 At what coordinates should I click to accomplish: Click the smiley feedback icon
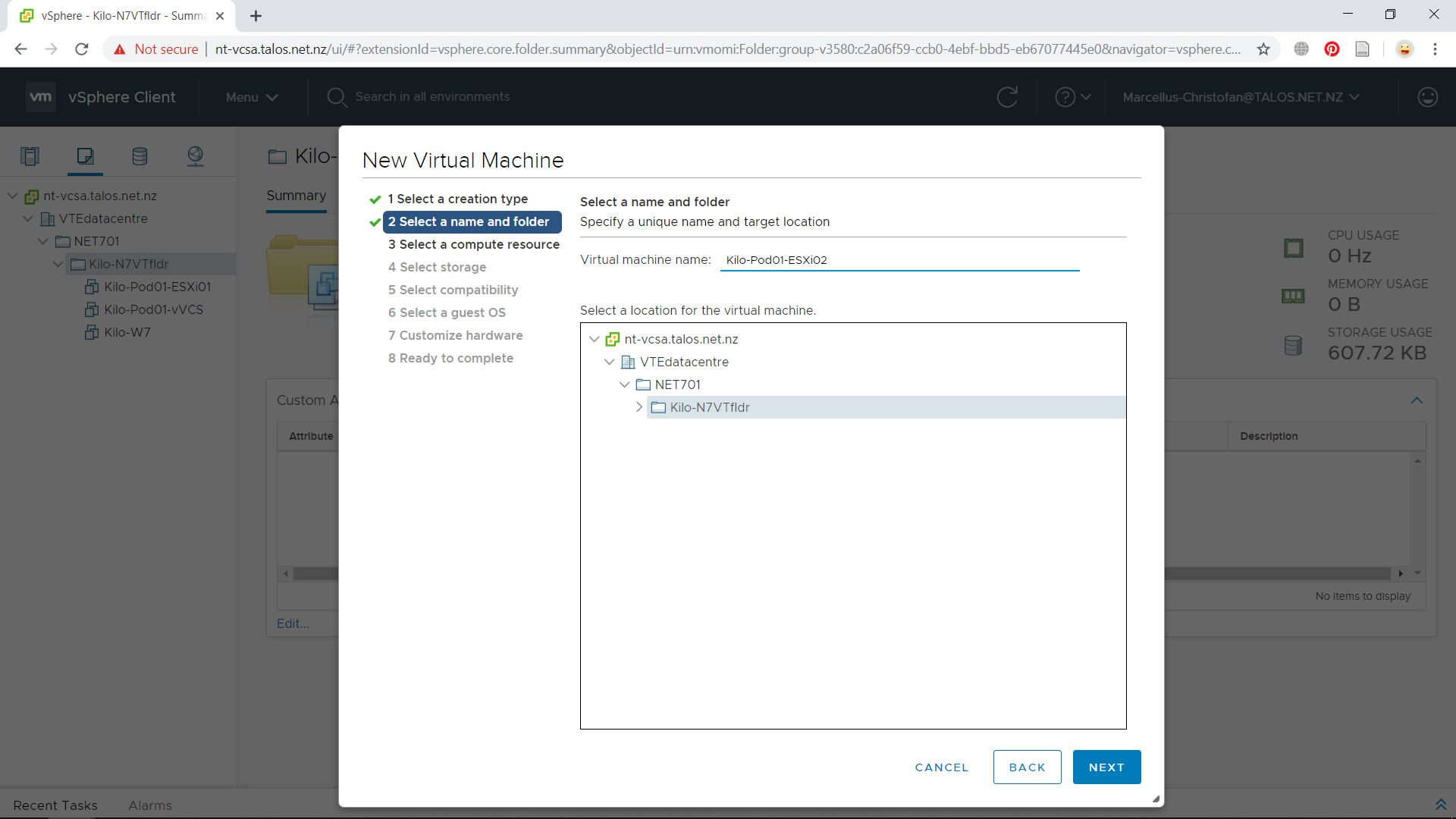coord(1427,97)
